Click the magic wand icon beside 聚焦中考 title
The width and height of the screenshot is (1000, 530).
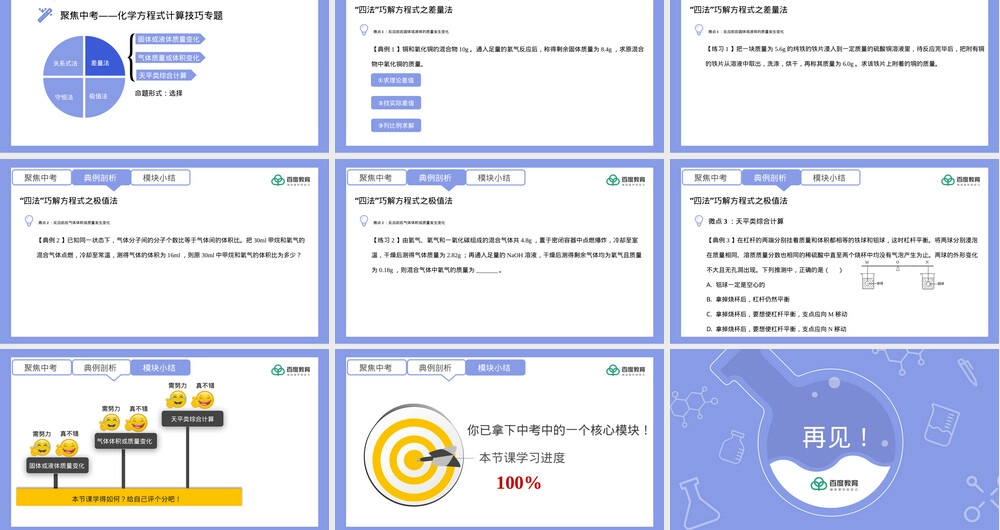[x=45, y=15]
